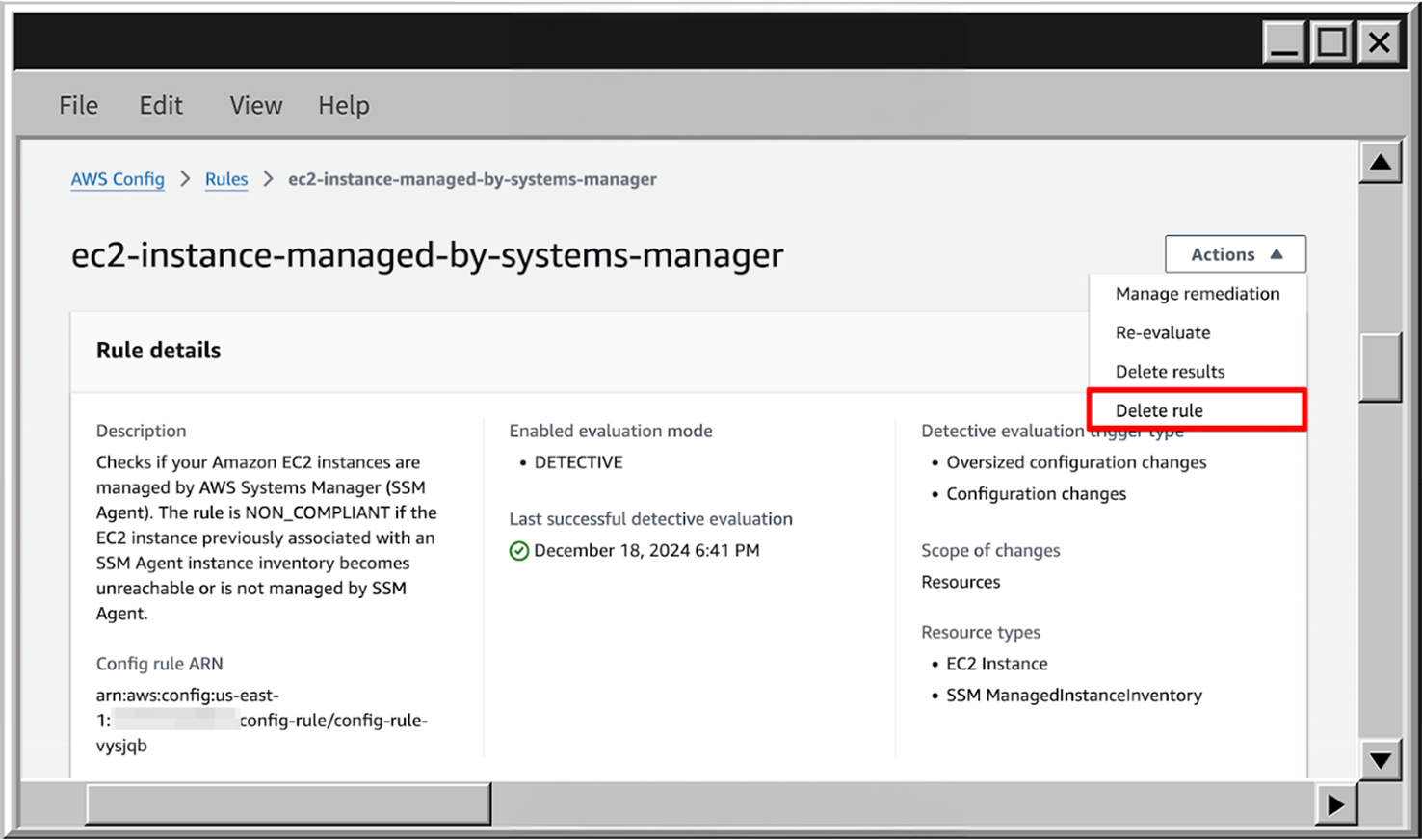Viewport: 1422px width, 840px height.
Task: Choose Delete results in Actions menu
Action: [1198, 372]
